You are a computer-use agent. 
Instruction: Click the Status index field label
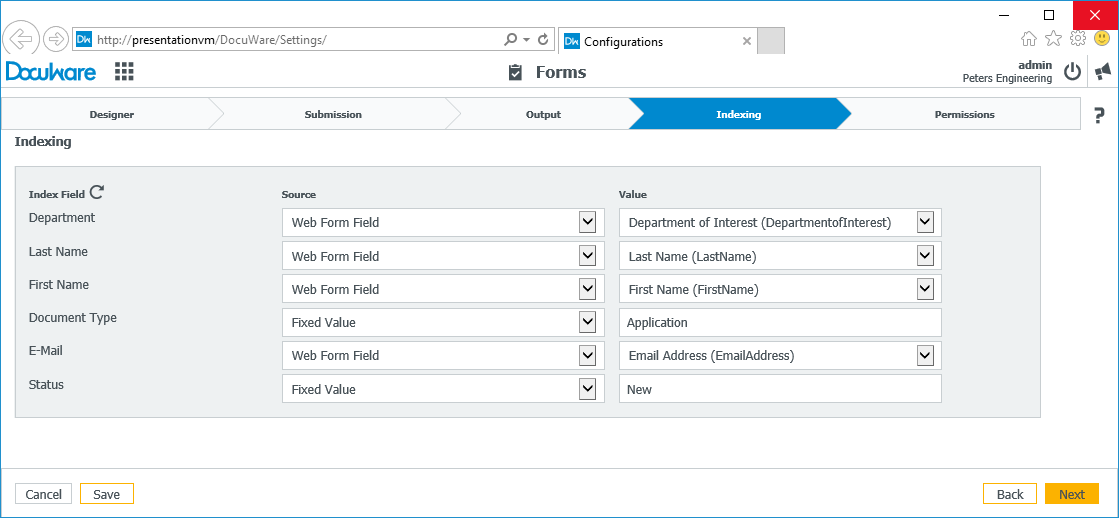point(46,384)
